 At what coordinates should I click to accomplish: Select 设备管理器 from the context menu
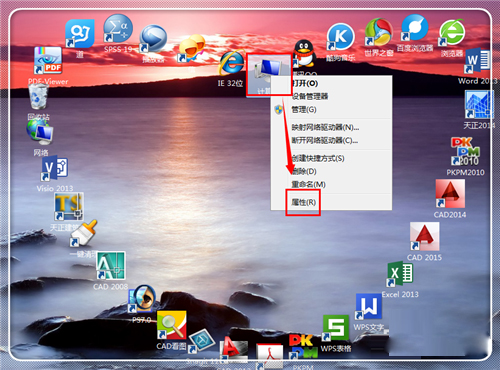pos(331,96)
